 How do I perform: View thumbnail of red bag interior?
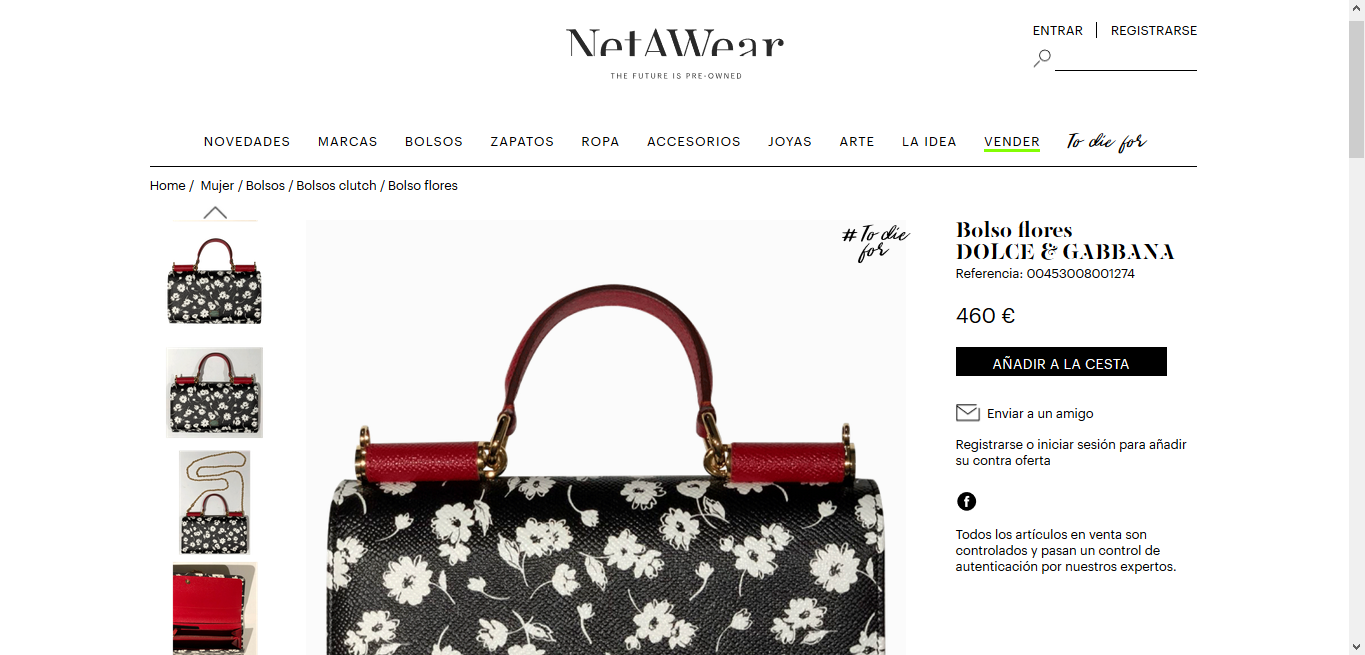(215, 608)
